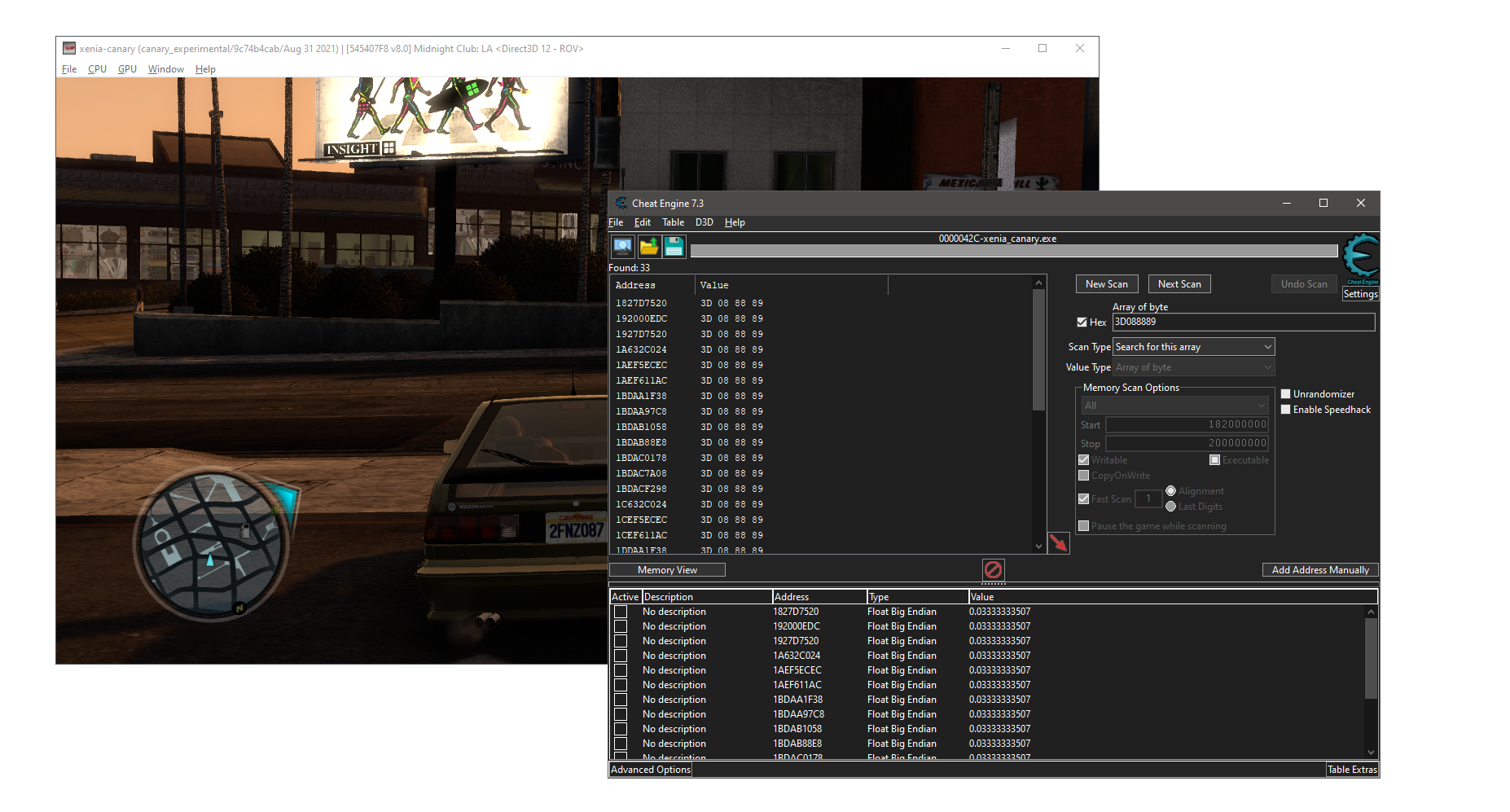Open Cheat Engine Settings
The width and height of the screenshot is (1510, 812).
point(1361,294)
